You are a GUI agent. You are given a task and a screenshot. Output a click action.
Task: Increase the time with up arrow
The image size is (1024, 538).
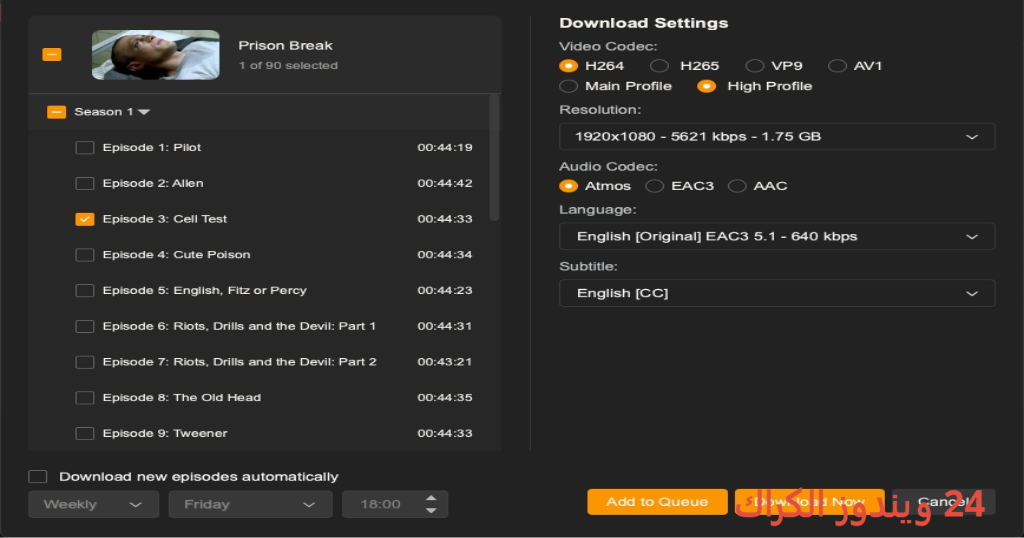point(431,498)
